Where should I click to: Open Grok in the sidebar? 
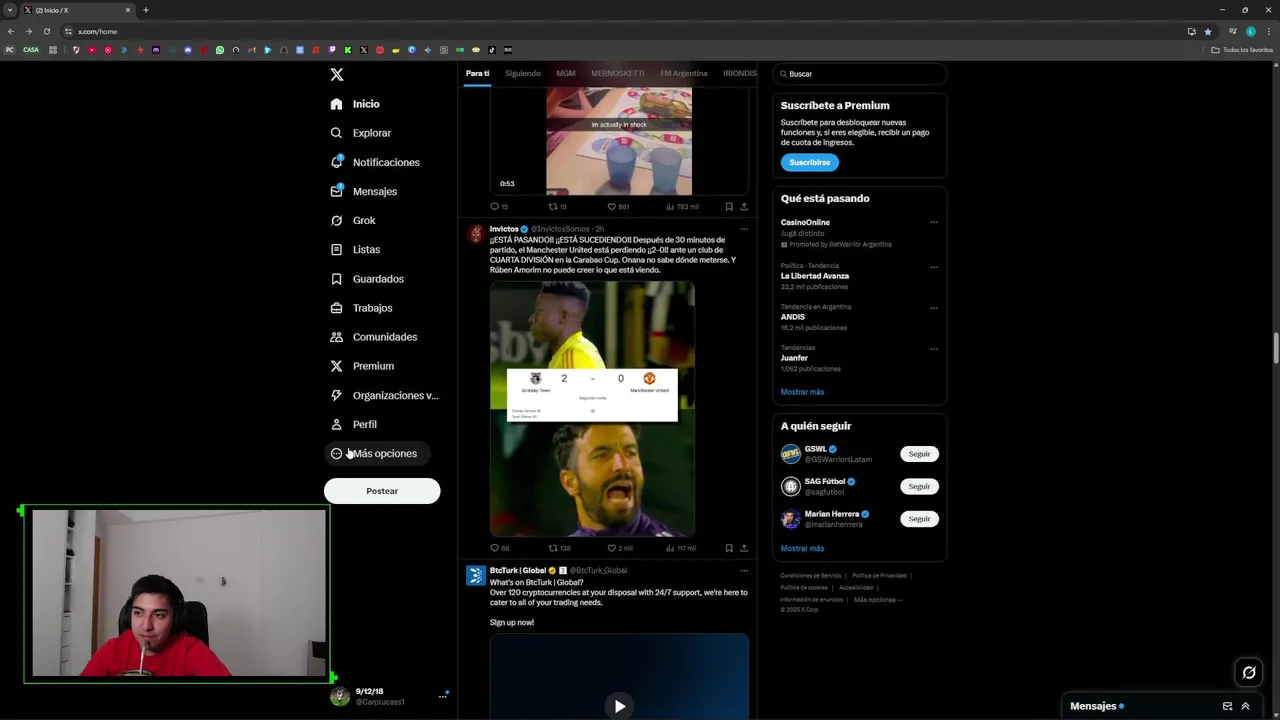point(353,220)
